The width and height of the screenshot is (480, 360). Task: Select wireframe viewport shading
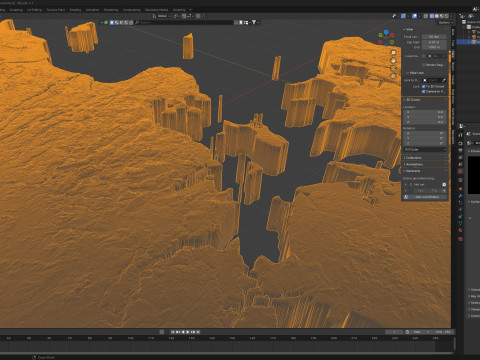pos(432,16)
